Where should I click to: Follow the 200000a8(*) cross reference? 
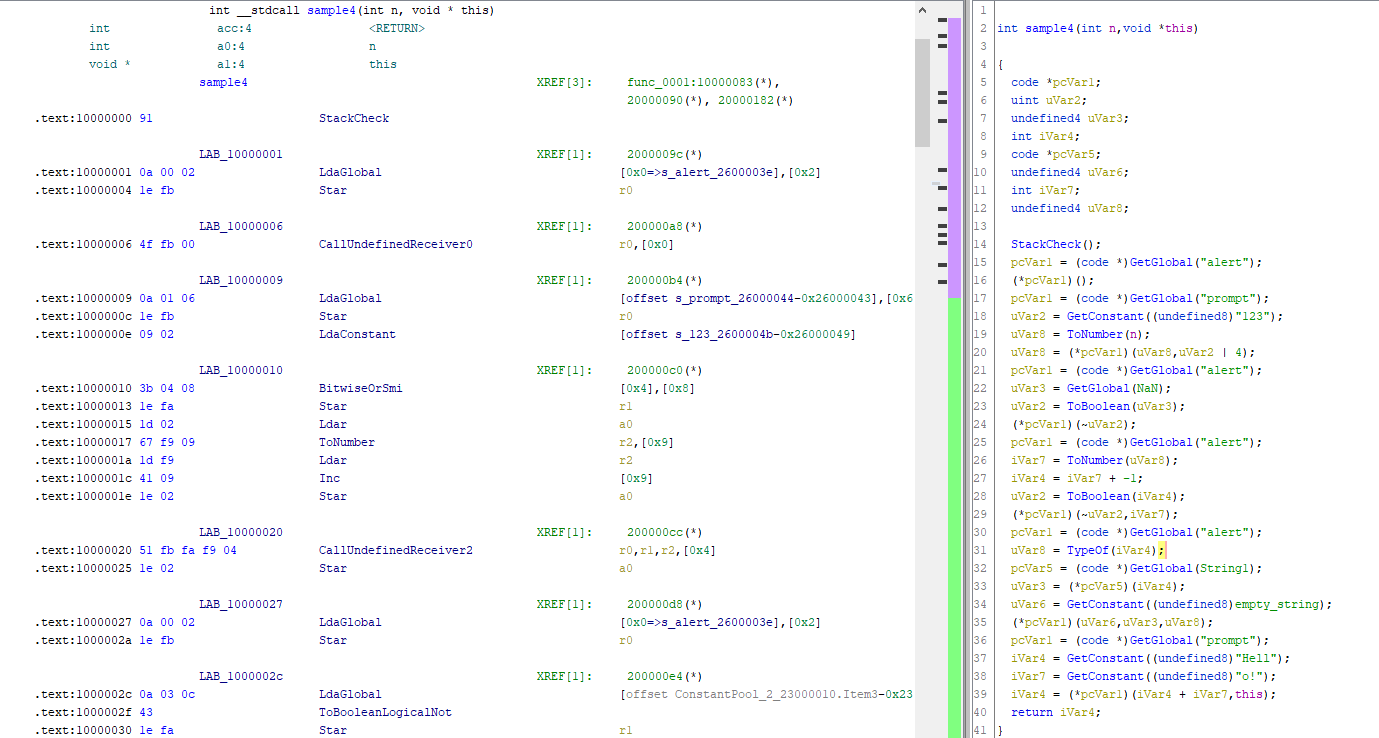pos(665,226)
